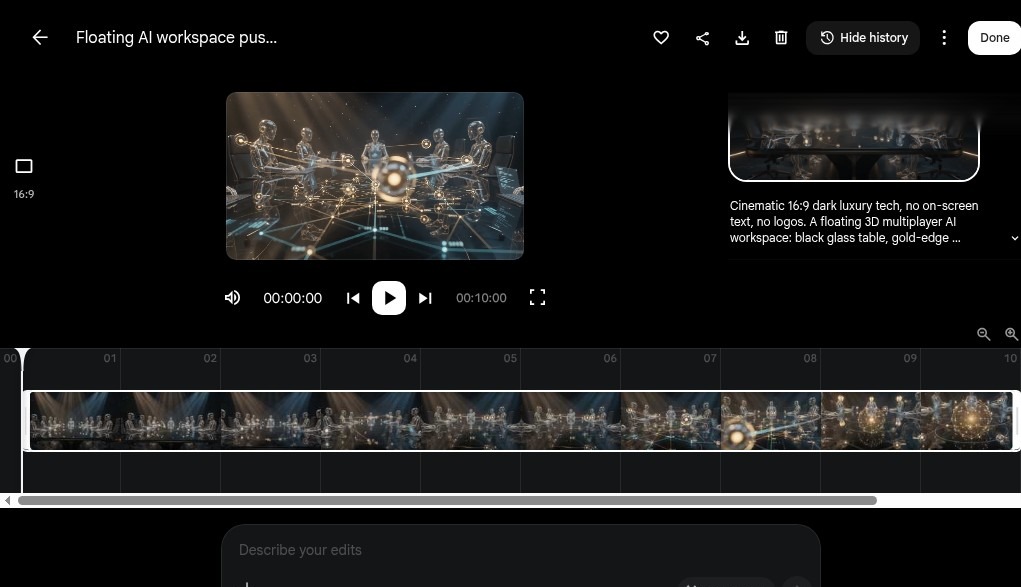
Task: Click the total duration 00:10:00
Action: point(481,298)
